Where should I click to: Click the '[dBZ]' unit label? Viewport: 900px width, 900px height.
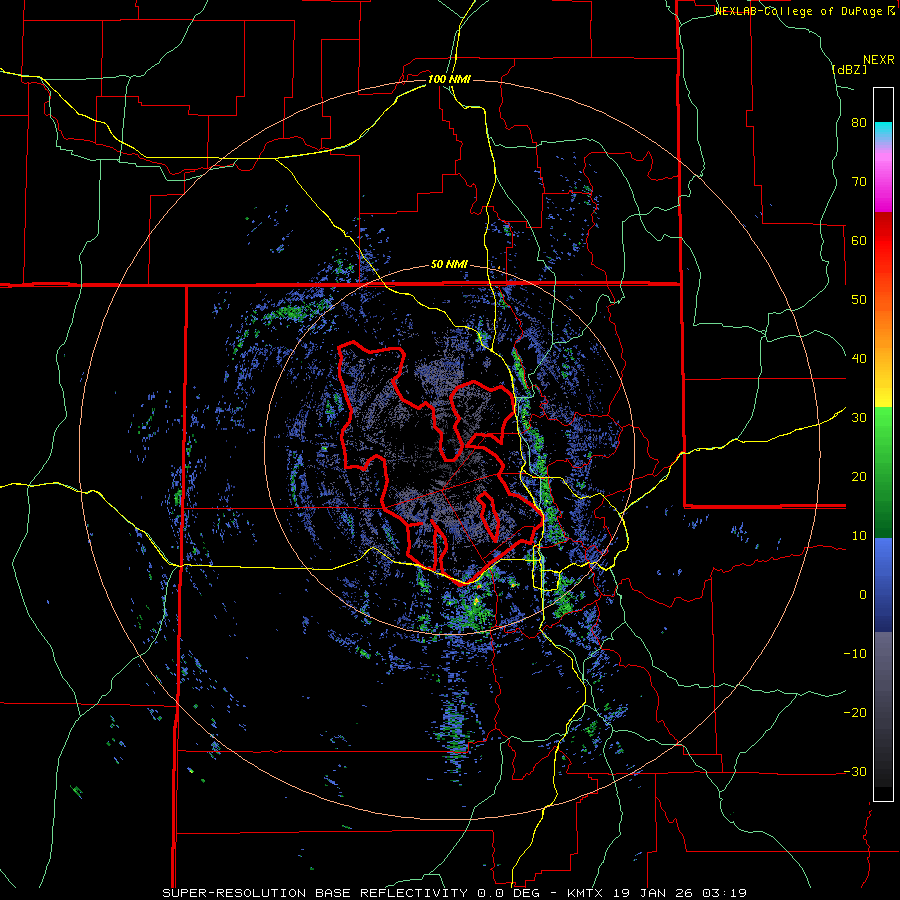click(x=849, y=69)
